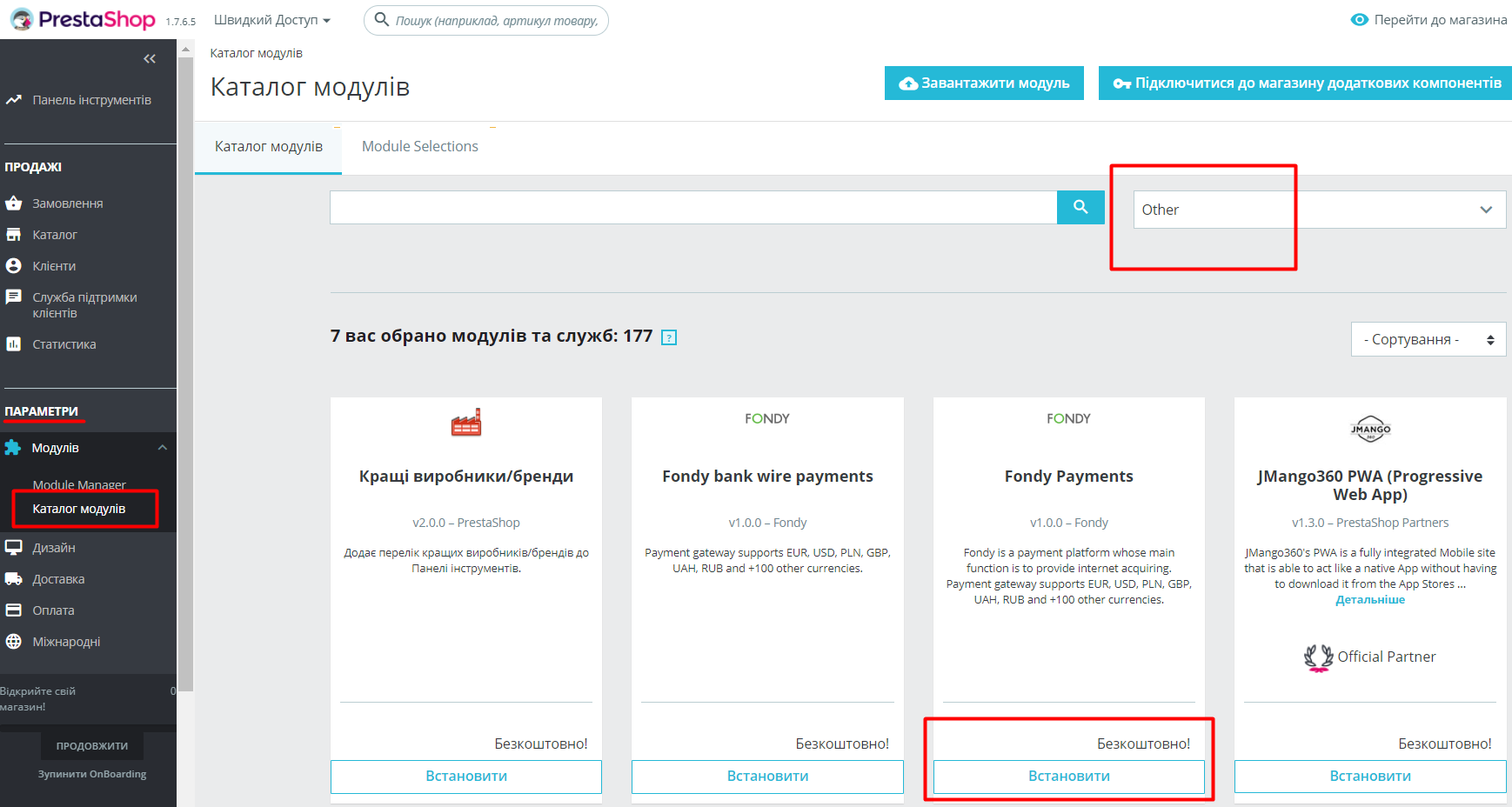Switch to Module Selections tab
Image resolution: width=1512 pixels, height=807 pixels.
tap(420, 146)
